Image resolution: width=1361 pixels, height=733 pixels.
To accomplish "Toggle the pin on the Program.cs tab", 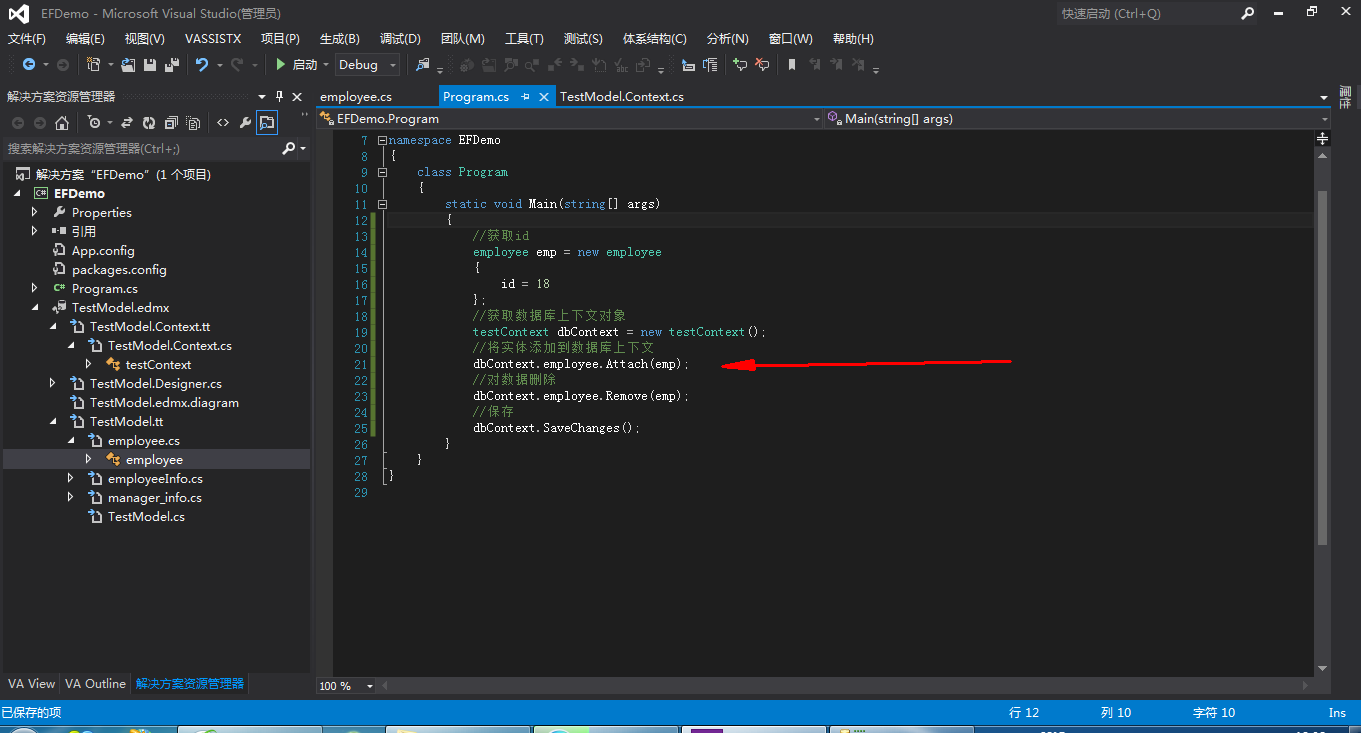I will (x=526, y=97).
